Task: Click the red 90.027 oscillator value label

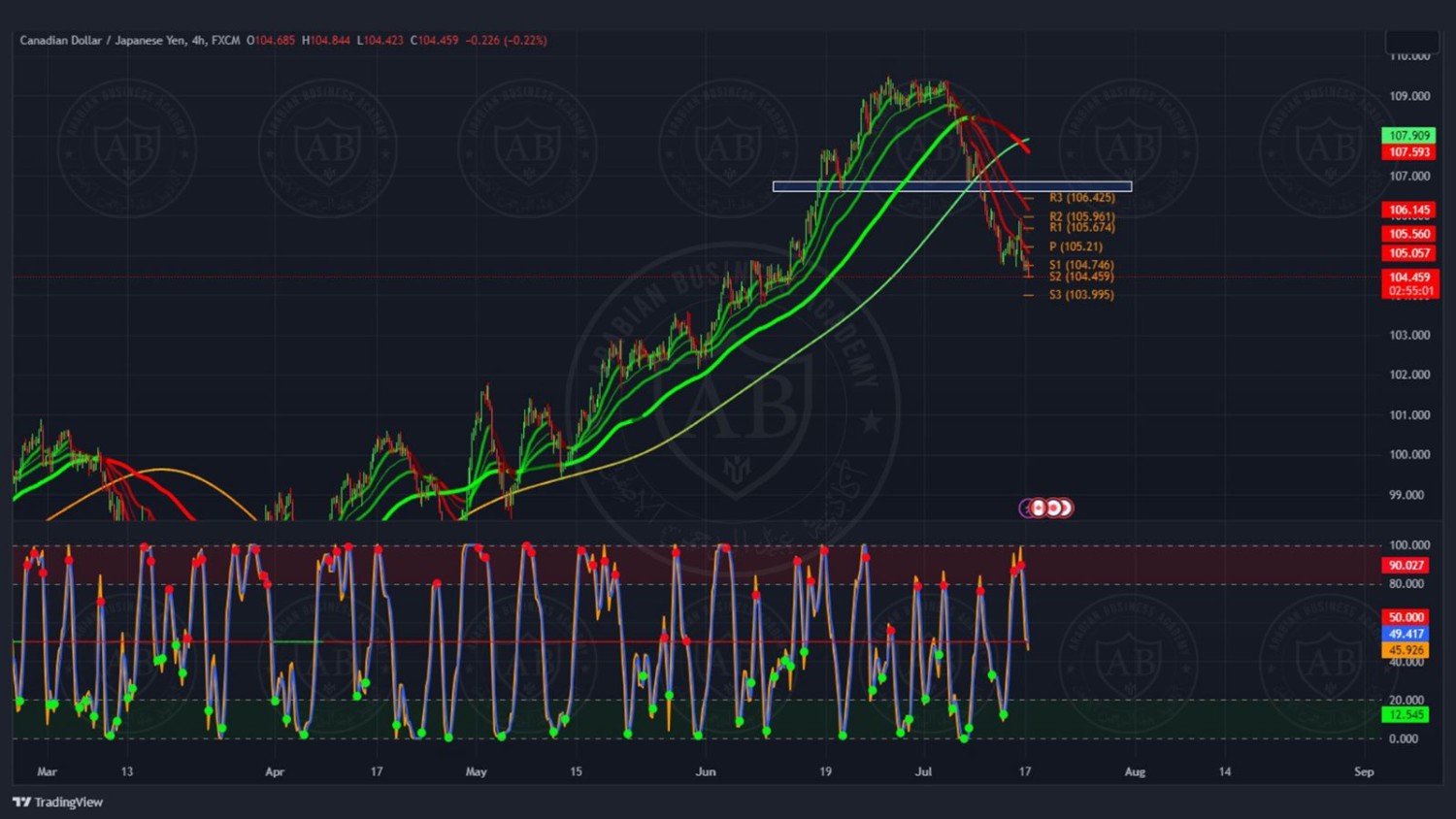Action: point(1406,565)
